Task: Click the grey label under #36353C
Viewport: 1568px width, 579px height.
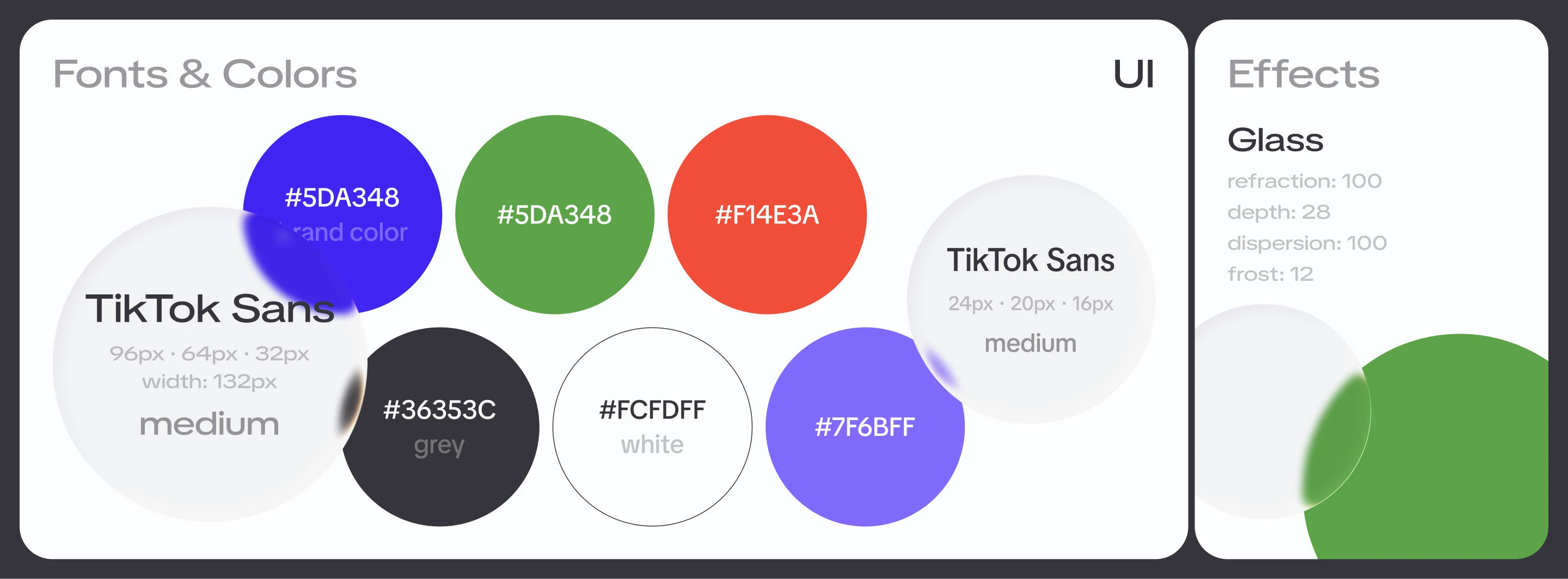Action: [x=439, y=445]
